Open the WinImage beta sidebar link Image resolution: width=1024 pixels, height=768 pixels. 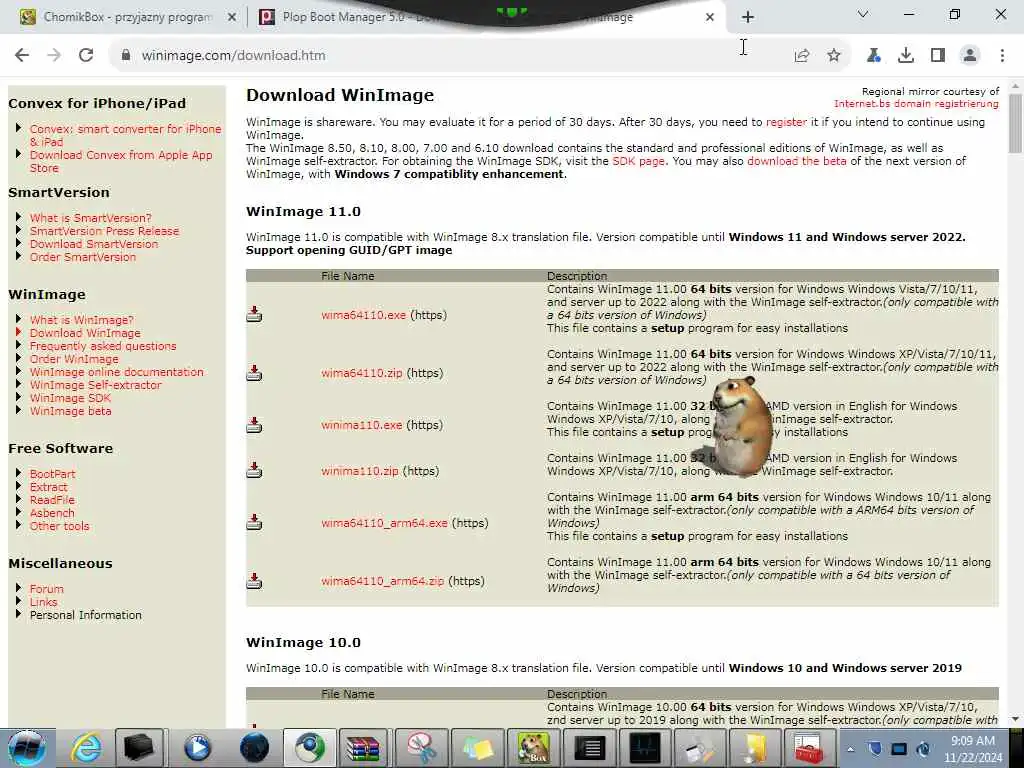(x=70, y=411)
